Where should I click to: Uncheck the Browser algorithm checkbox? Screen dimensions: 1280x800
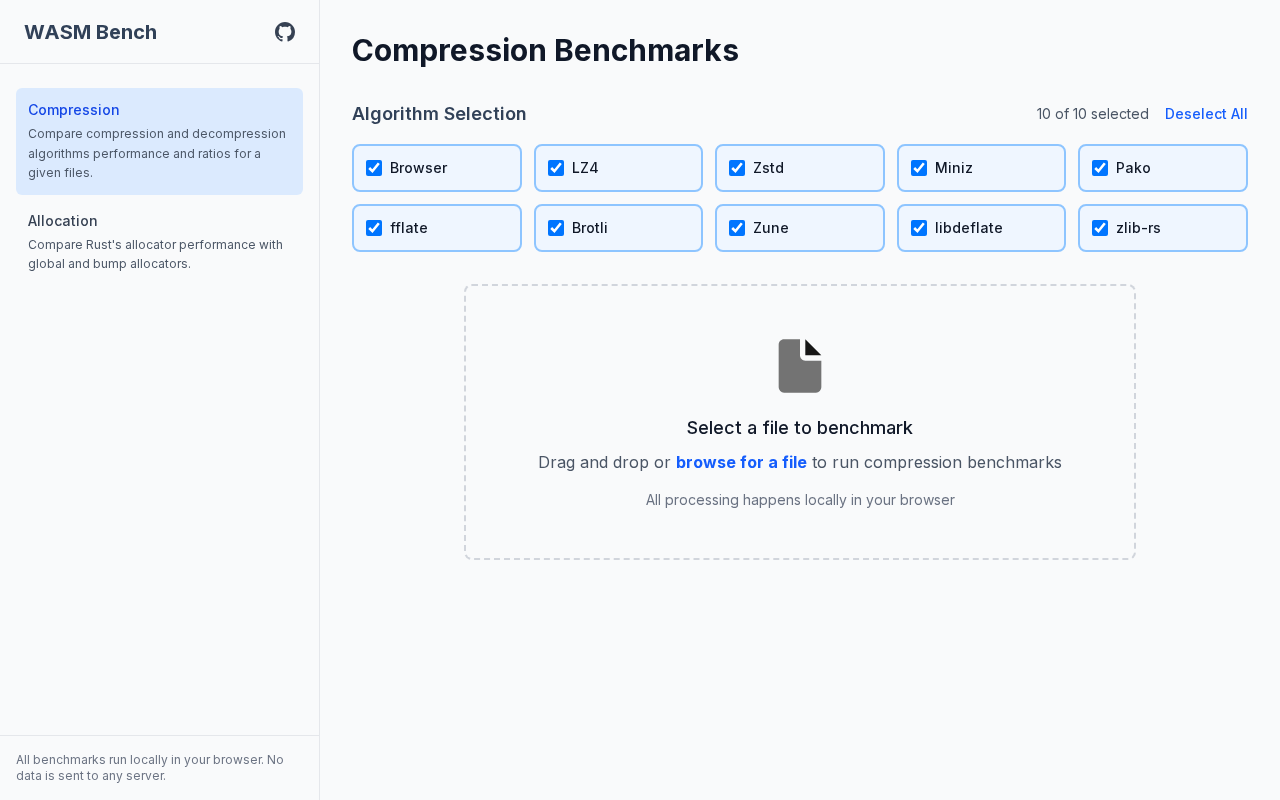374,168
